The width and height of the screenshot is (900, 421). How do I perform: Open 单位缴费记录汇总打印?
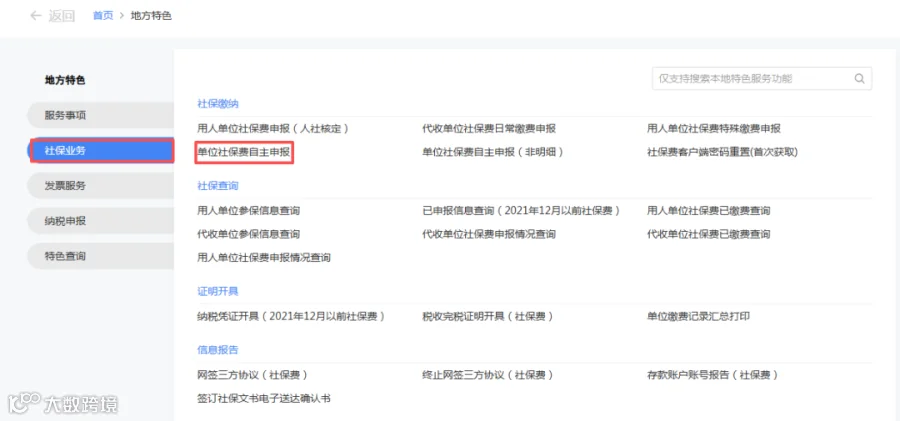click(x=698, y=316)
